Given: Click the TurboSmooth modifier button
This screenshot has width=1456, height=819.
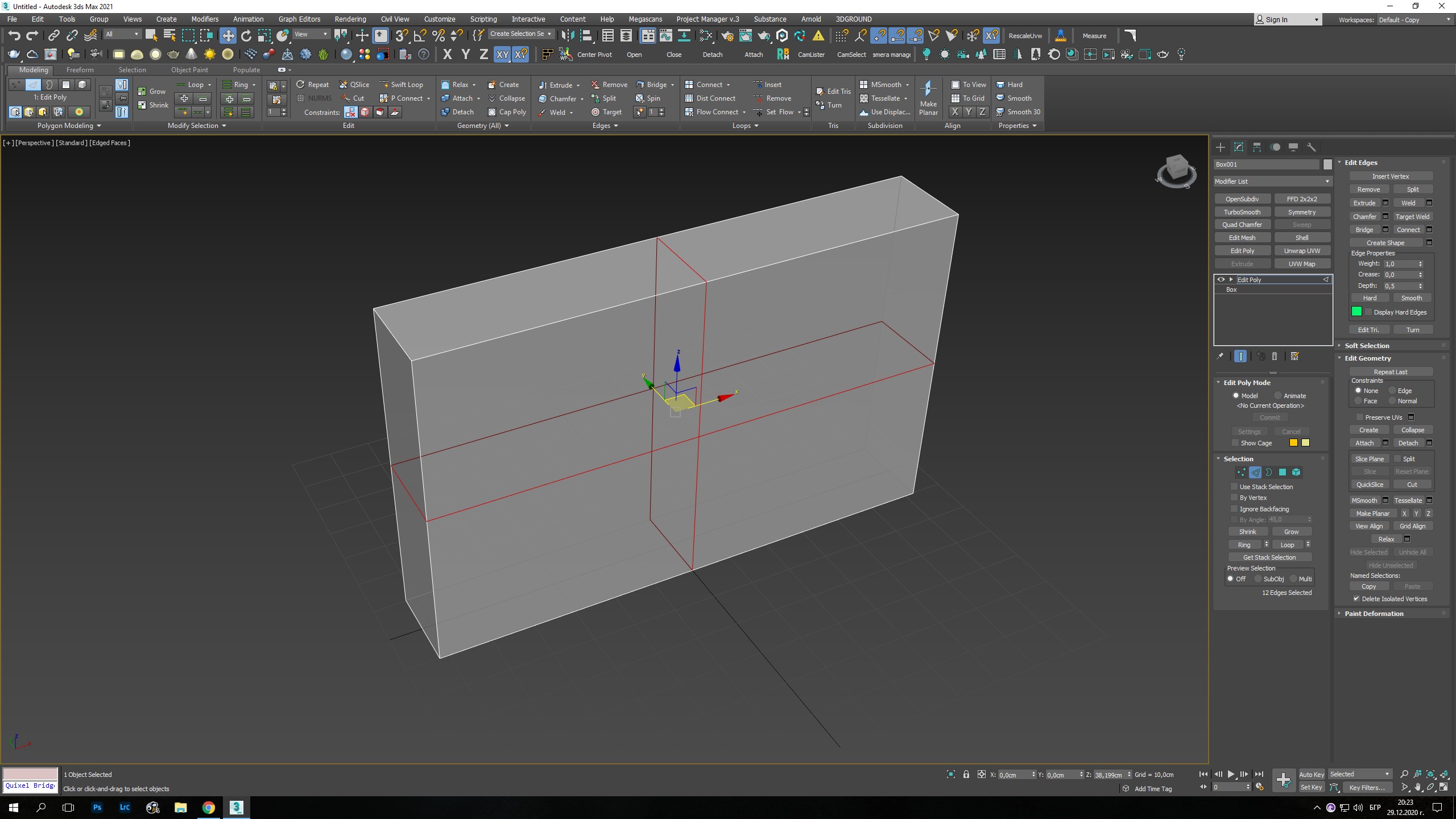Looking at the screenshot, I should pos(1242,212).
